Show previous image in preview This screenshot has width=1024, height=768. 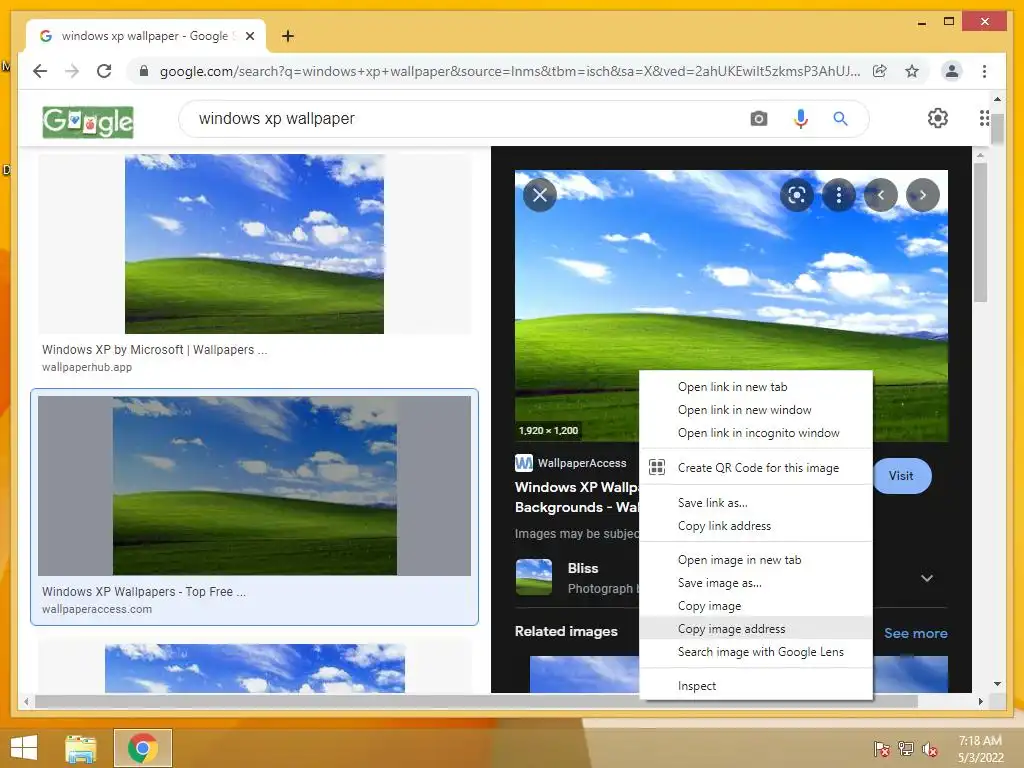881,195
